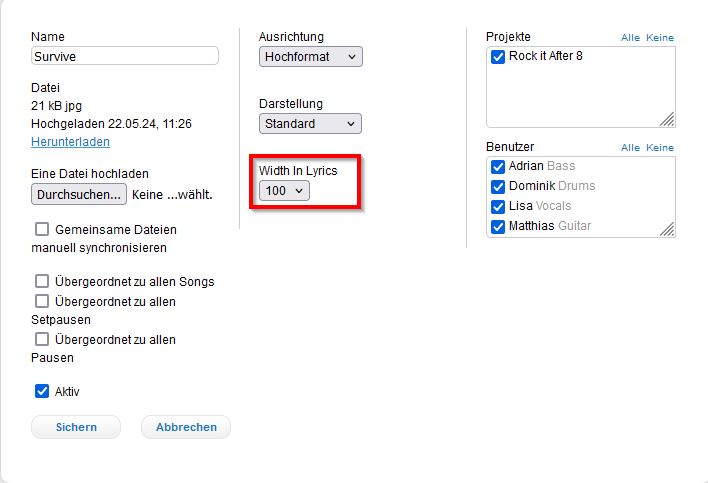This screenshot has width=708, height=483.
Task: Uncheck user Dominik Drums
Action: click(498, 186)
